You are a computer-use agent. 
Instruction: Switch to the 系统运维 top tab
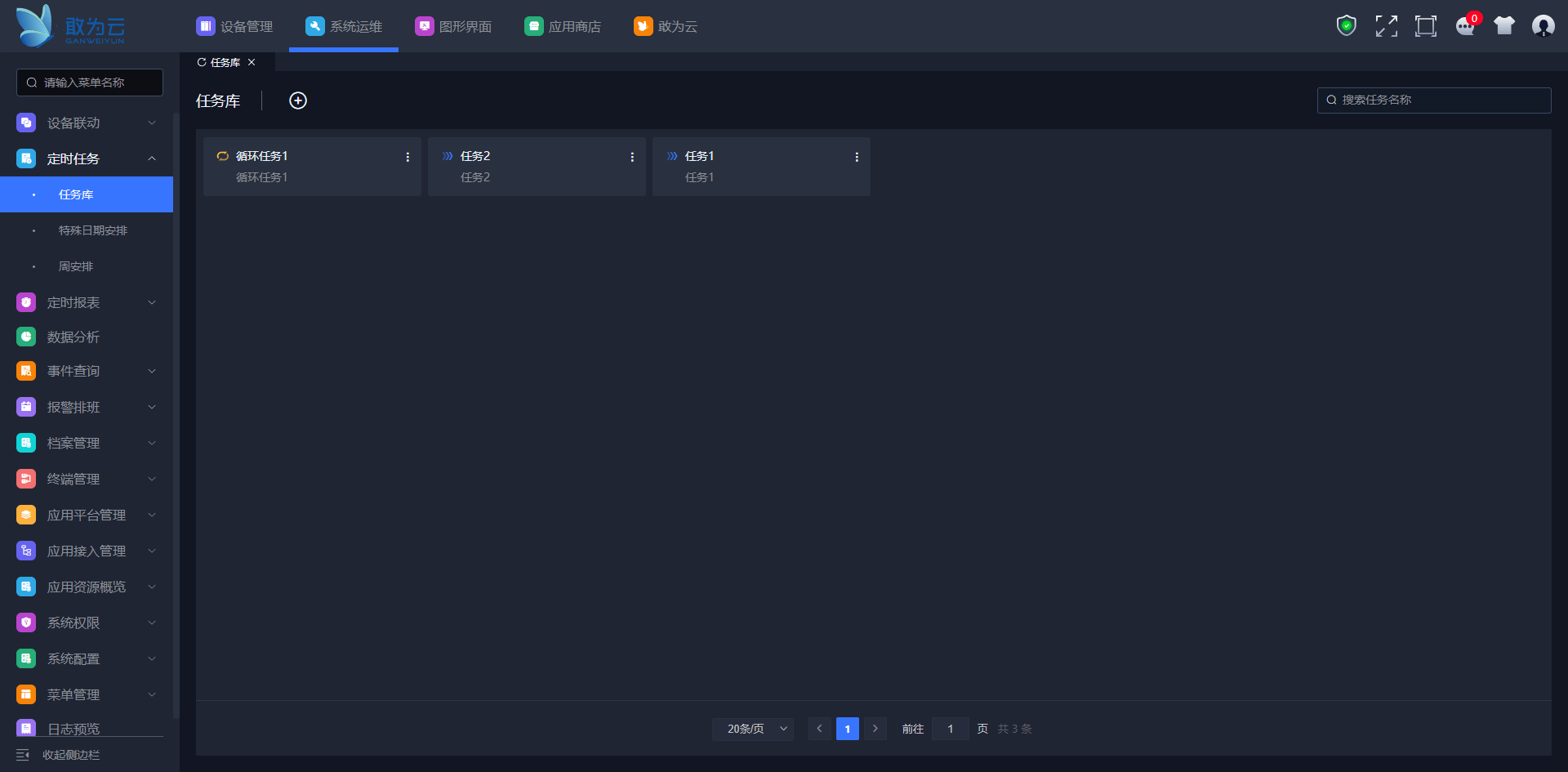click(344, 26)
